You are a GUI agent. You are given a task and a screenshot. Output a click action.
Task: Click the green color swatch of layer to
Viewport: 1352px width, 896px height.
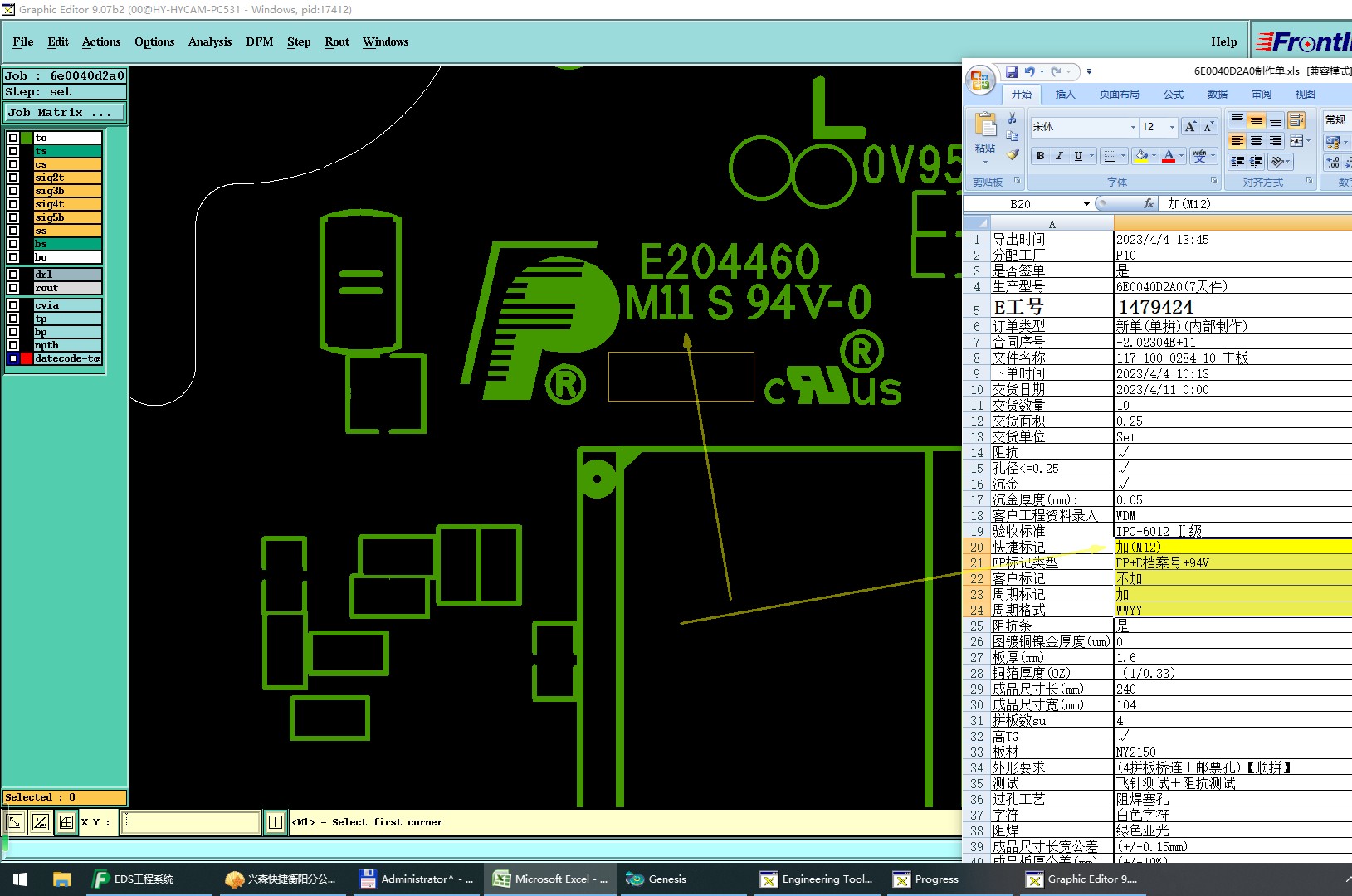[x=27, y=138]
